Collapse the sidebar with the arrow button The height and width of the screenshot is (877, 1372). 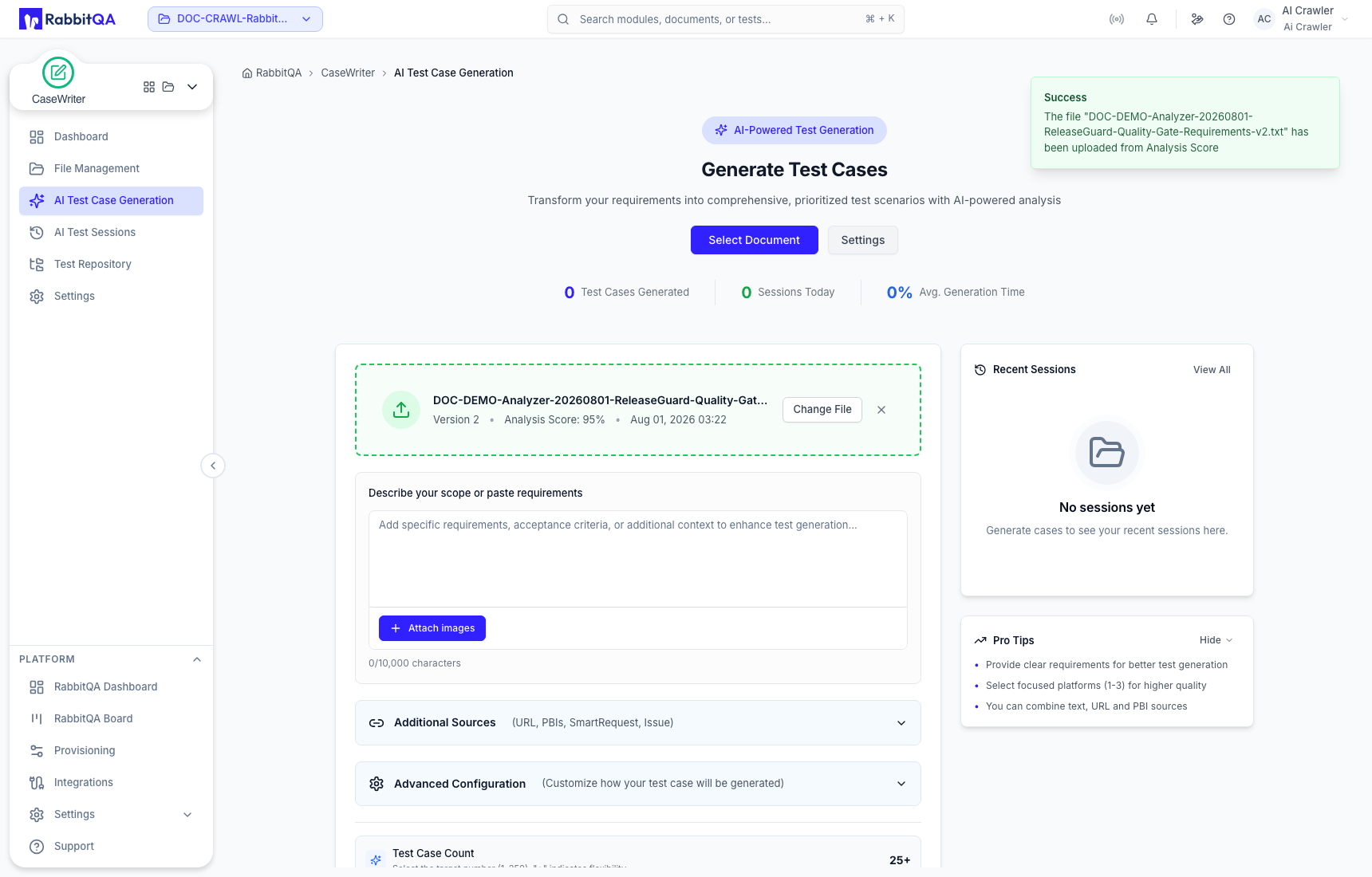click(x=213, y=466)
